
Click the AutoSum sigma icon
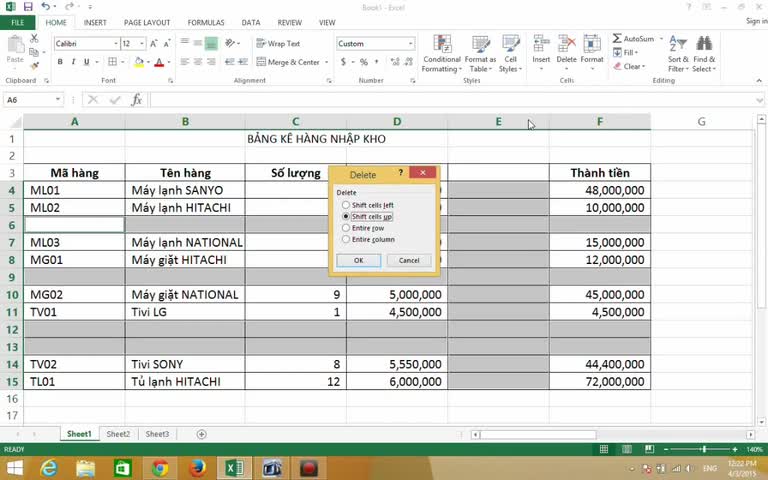coord(617,38)
